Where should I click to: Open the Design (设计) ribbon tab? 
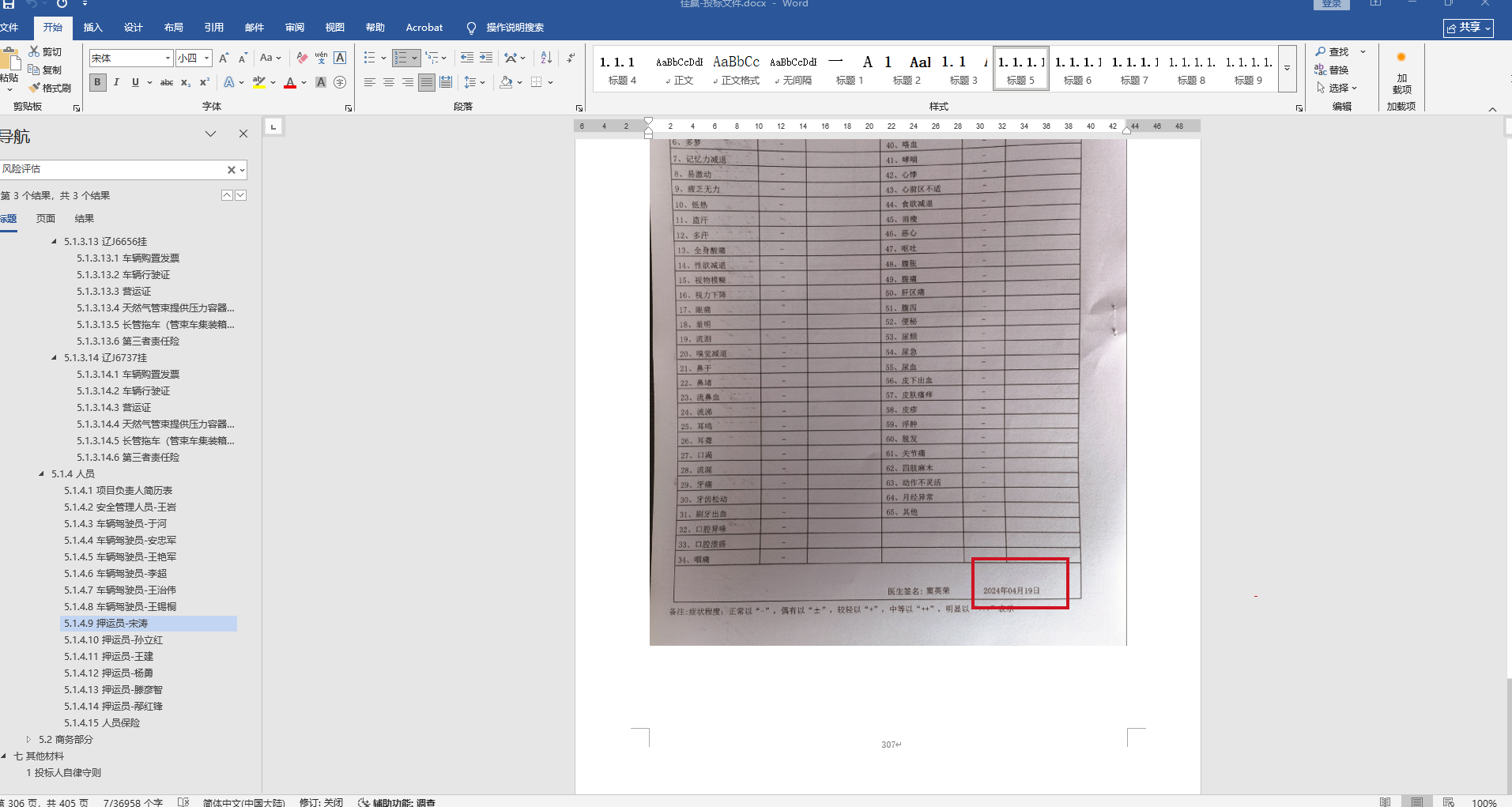(134, 28)
